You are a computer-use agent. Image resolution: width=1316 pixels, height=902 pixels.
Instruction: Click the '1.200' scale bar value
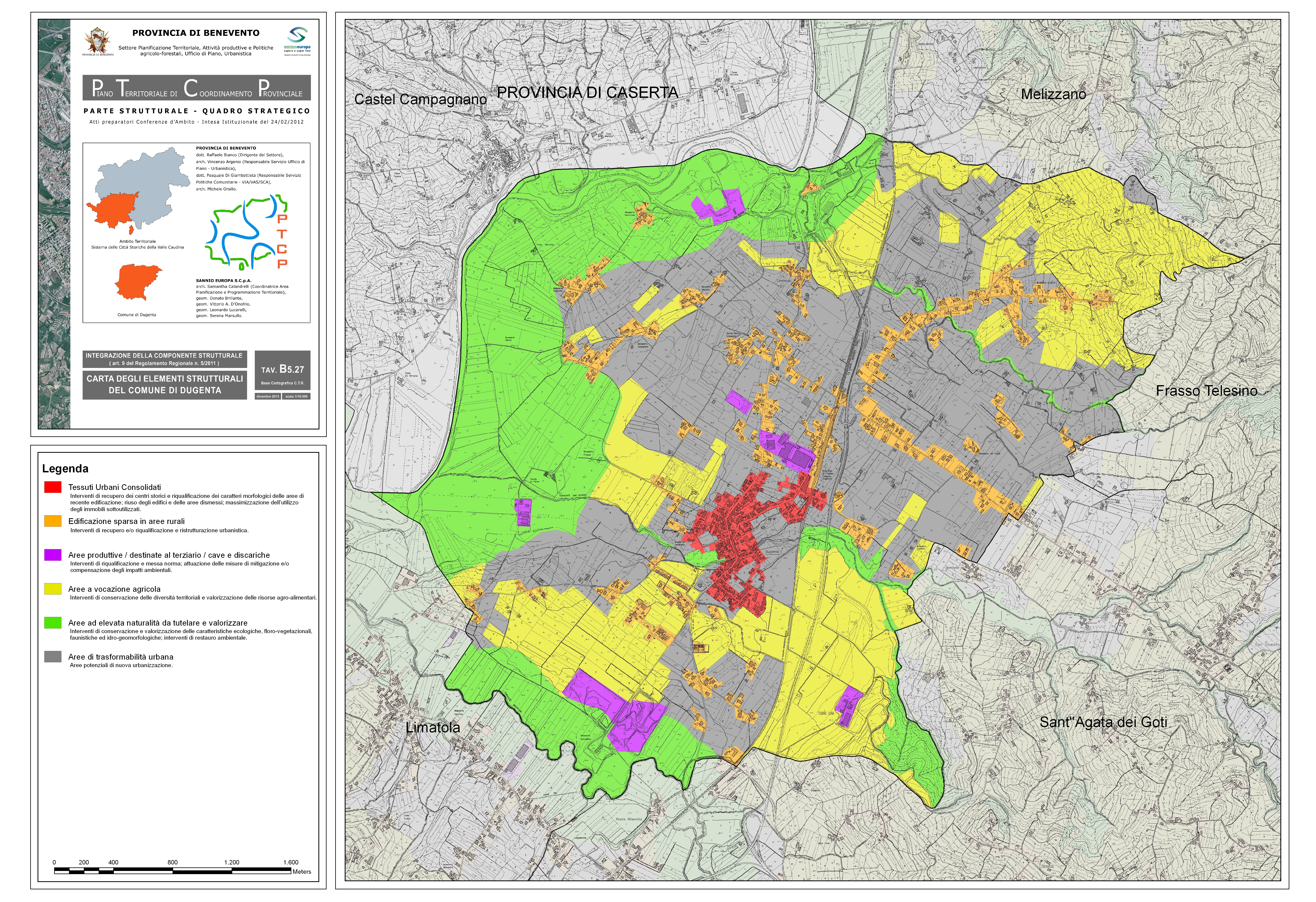tap(232, 862)
